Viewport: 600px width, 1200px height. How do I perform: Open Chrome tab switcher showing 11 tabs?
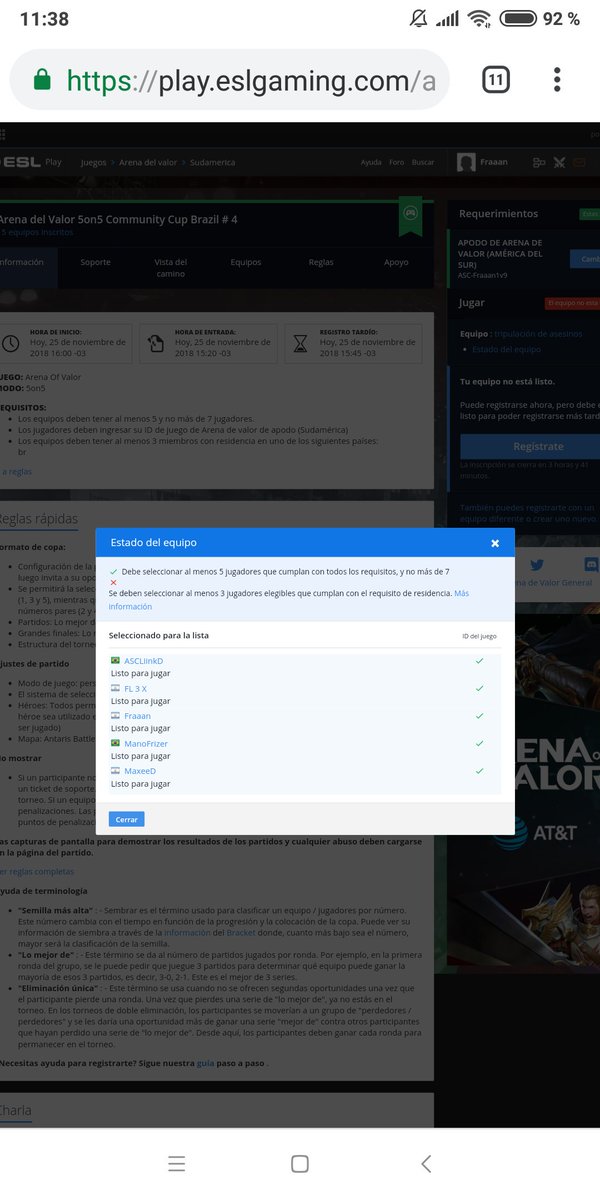496,80
